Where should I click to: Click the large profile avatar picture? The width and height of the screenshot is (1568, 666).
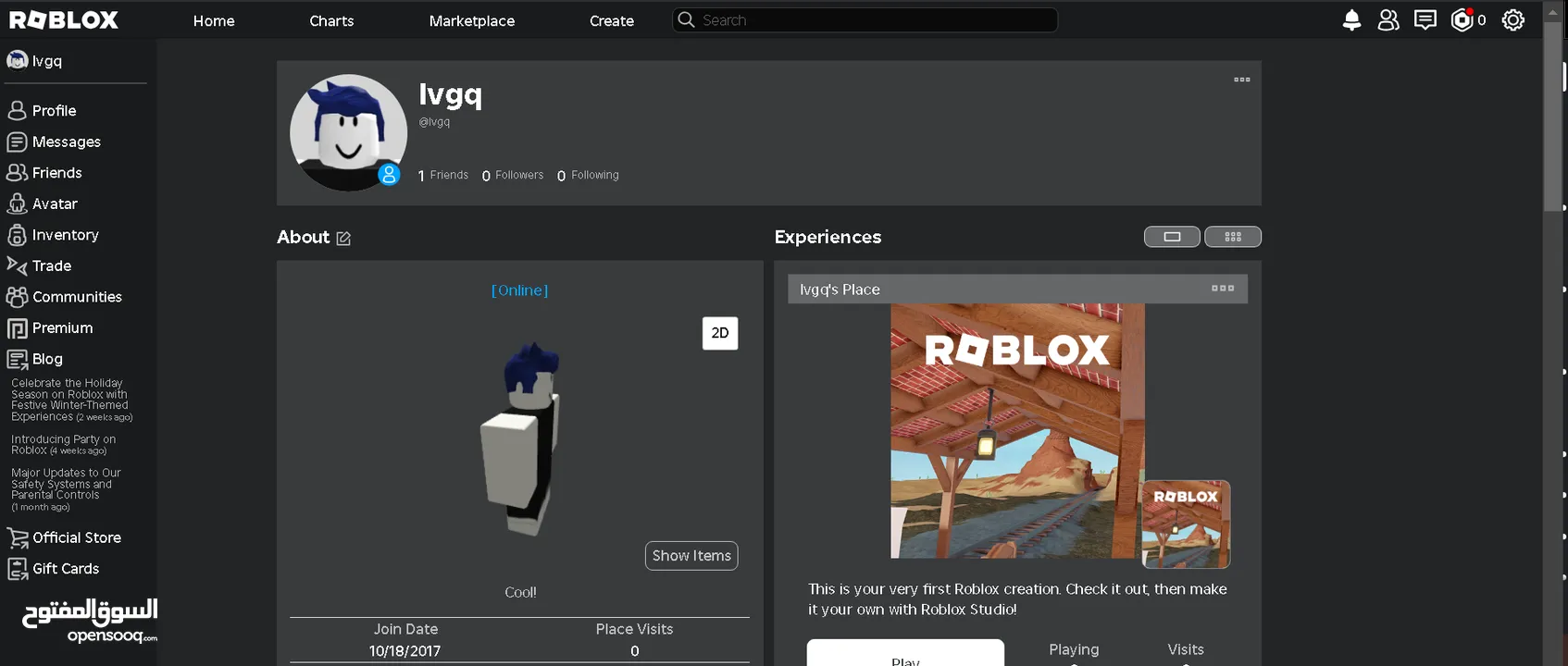point(348,133)
